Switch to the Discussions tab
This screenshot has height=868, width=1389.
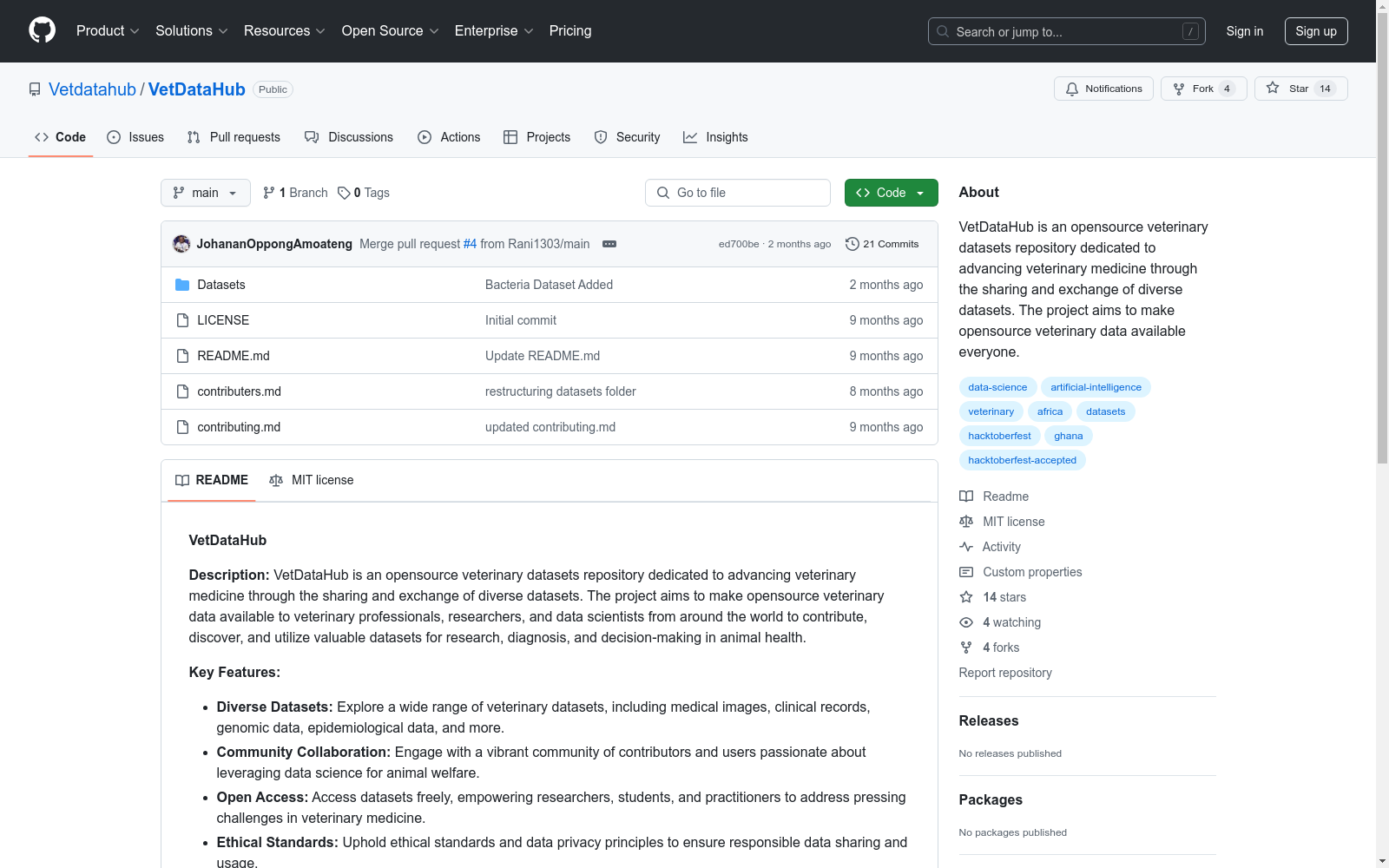tap(349, 137)
